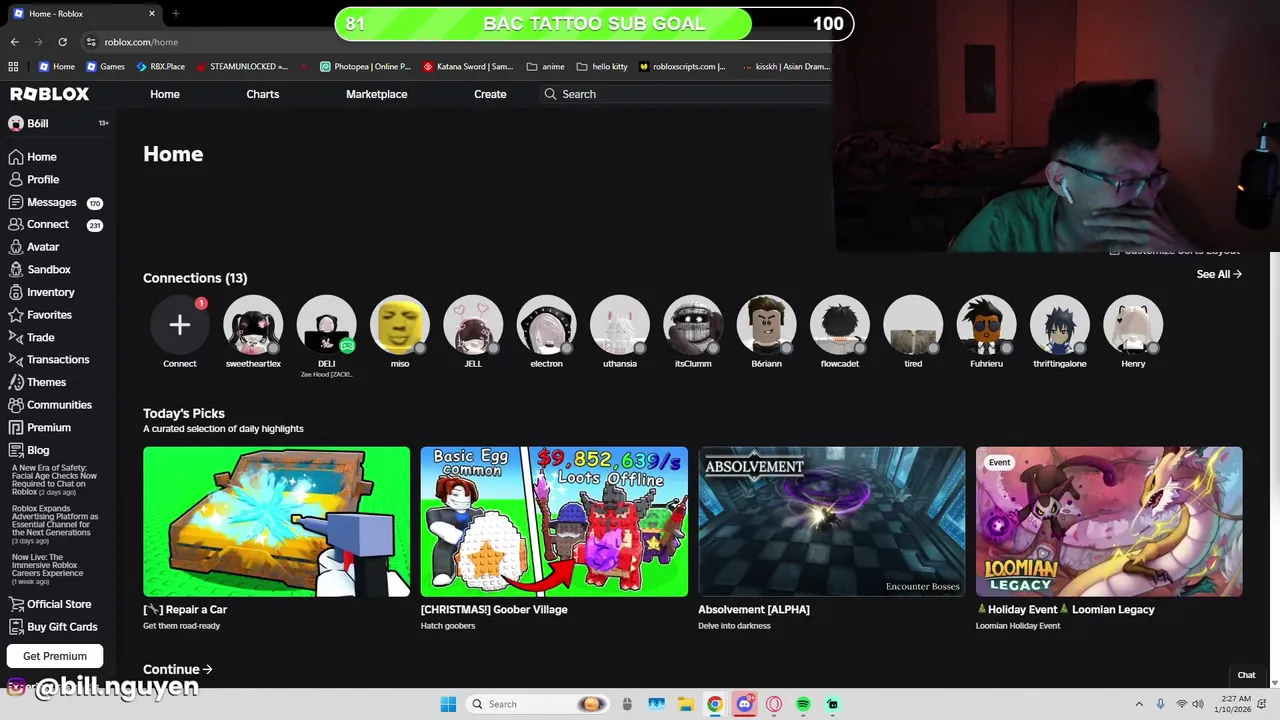Reload the page in Chrome
The image size is (1280, 720).
coord(62,42)
